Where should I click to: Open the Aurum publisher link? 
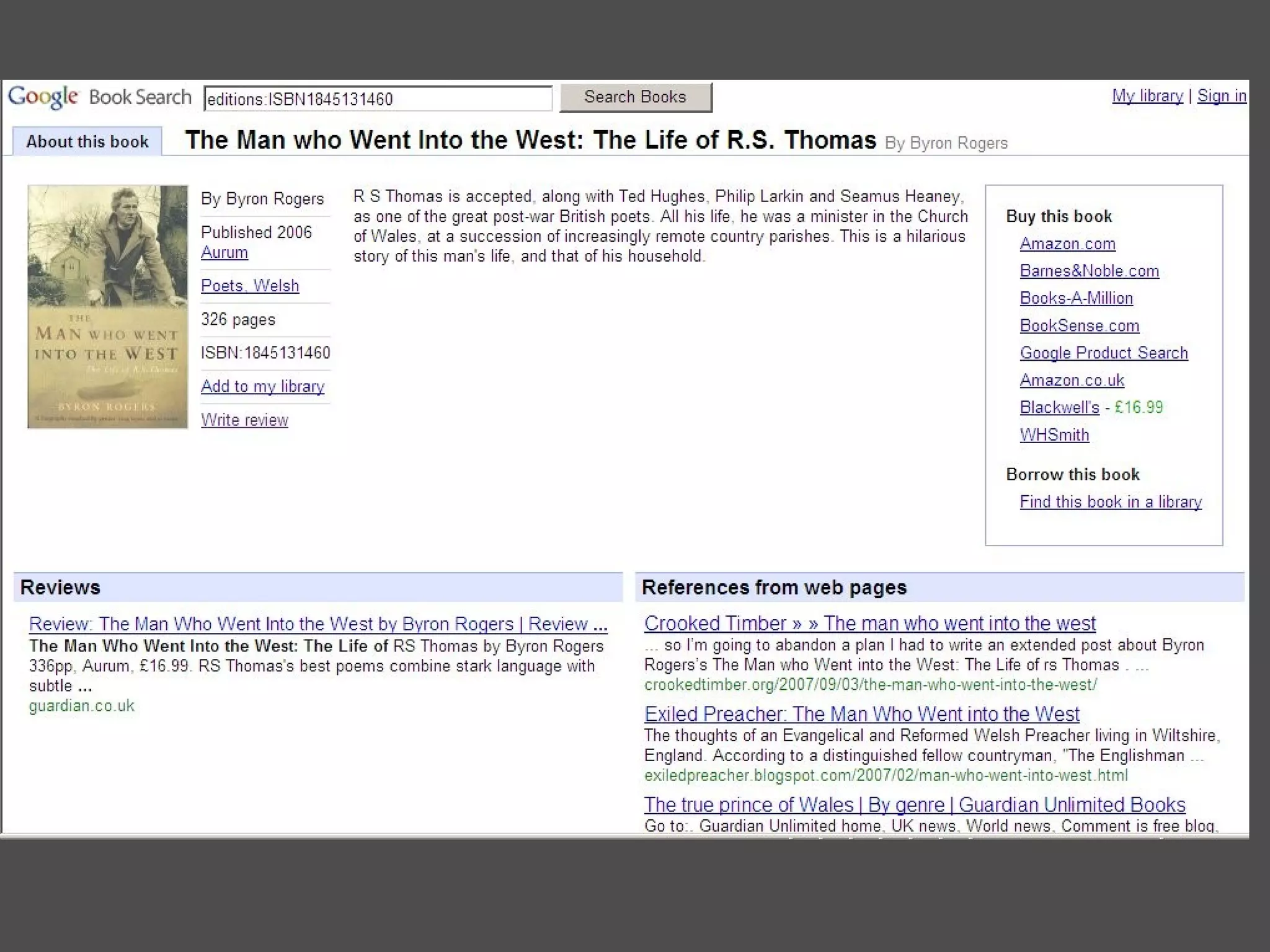pos(224,253)
